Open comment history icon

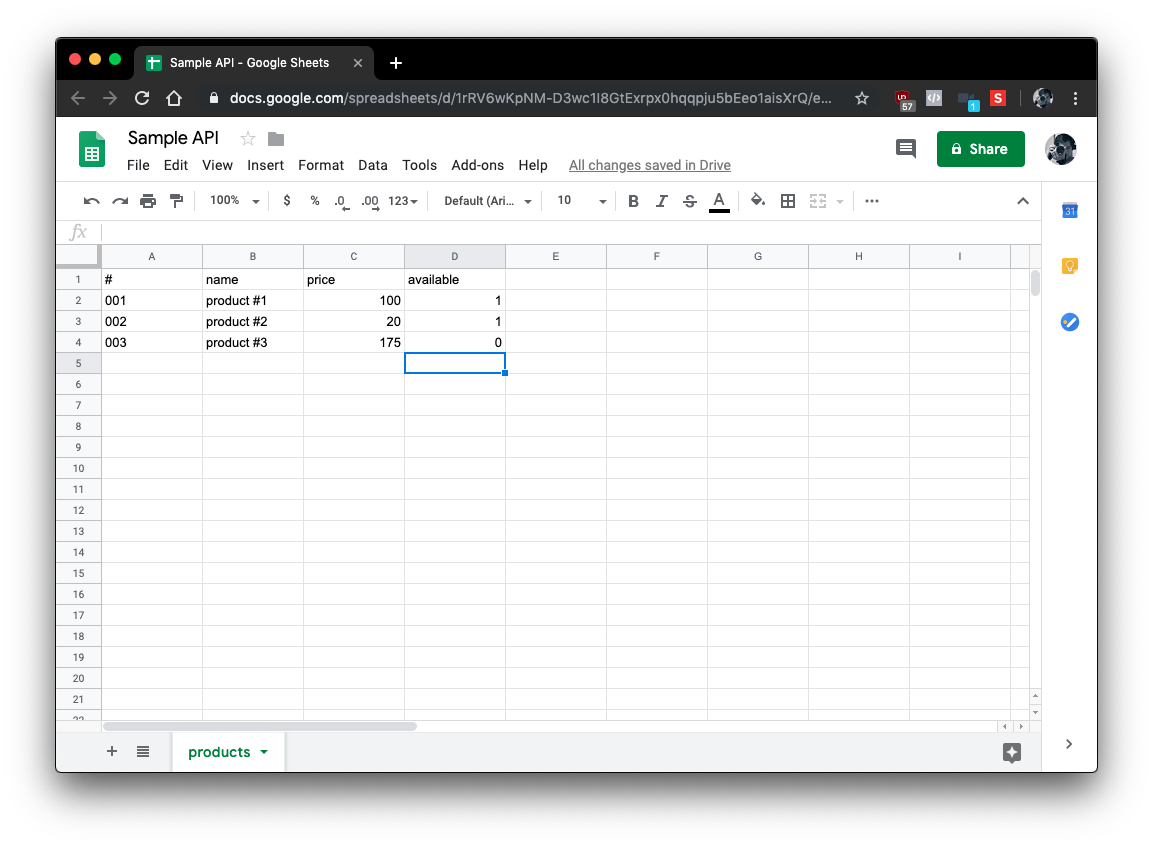[x=906, y=148]
